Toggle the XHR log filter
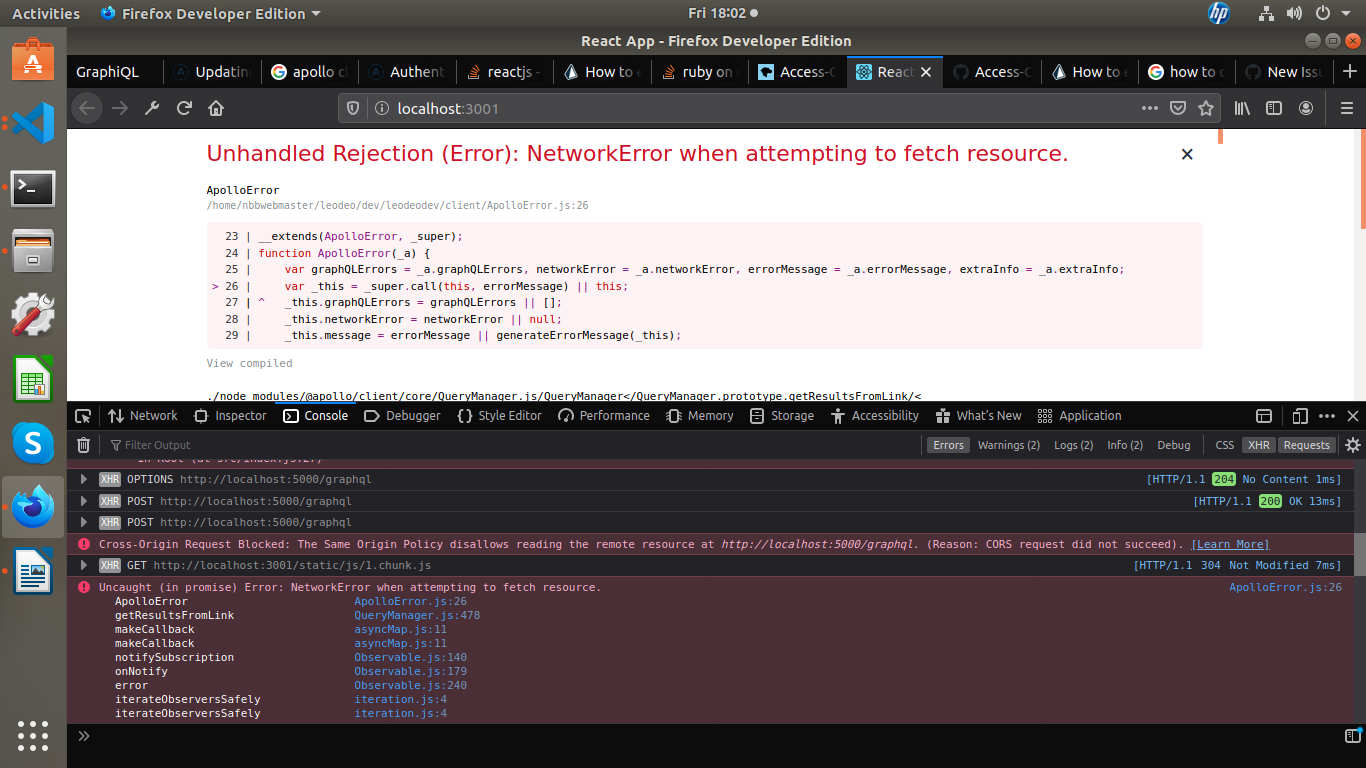 [1258, 445]
